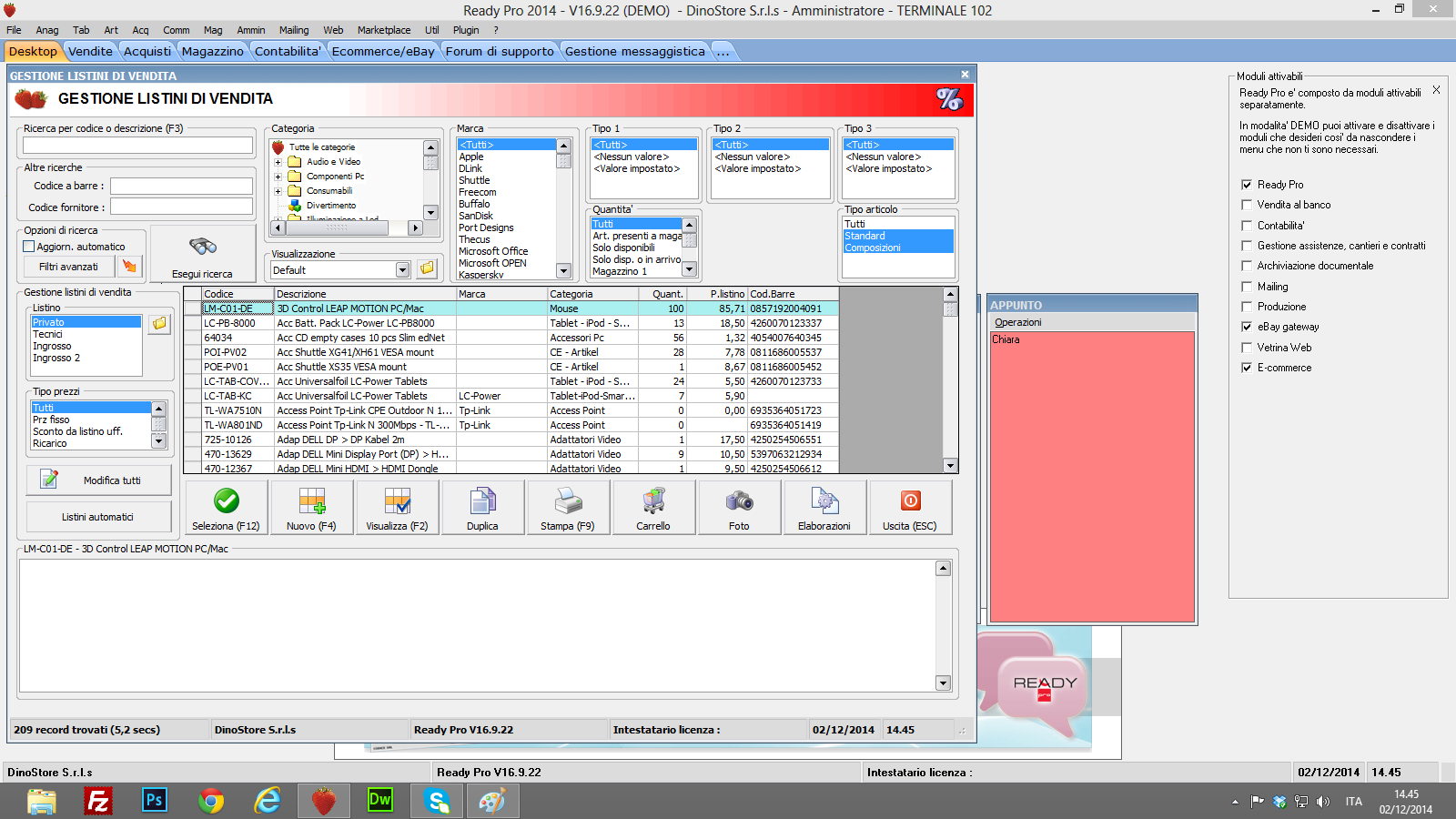Print with the Stampa (F9) button
The height and width of the screenshot is (819, 1456).
(x=568, y=507)
